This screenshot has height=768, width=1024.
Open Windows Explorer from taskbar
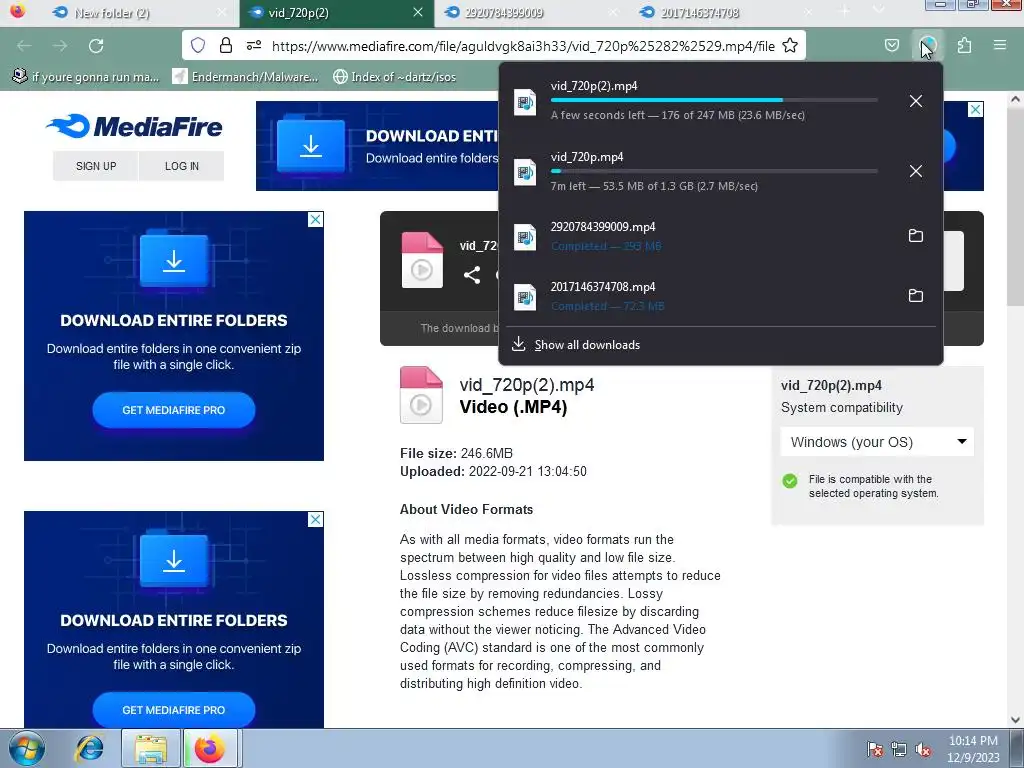click(x=150, y=748)
